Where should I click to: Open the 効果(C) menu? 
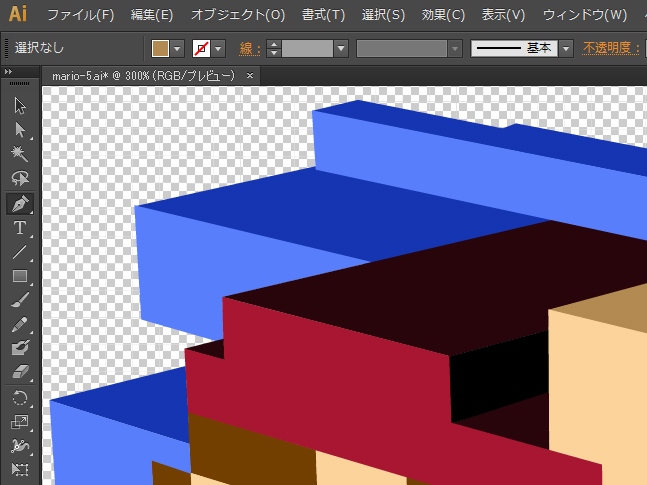pos(443,15)
